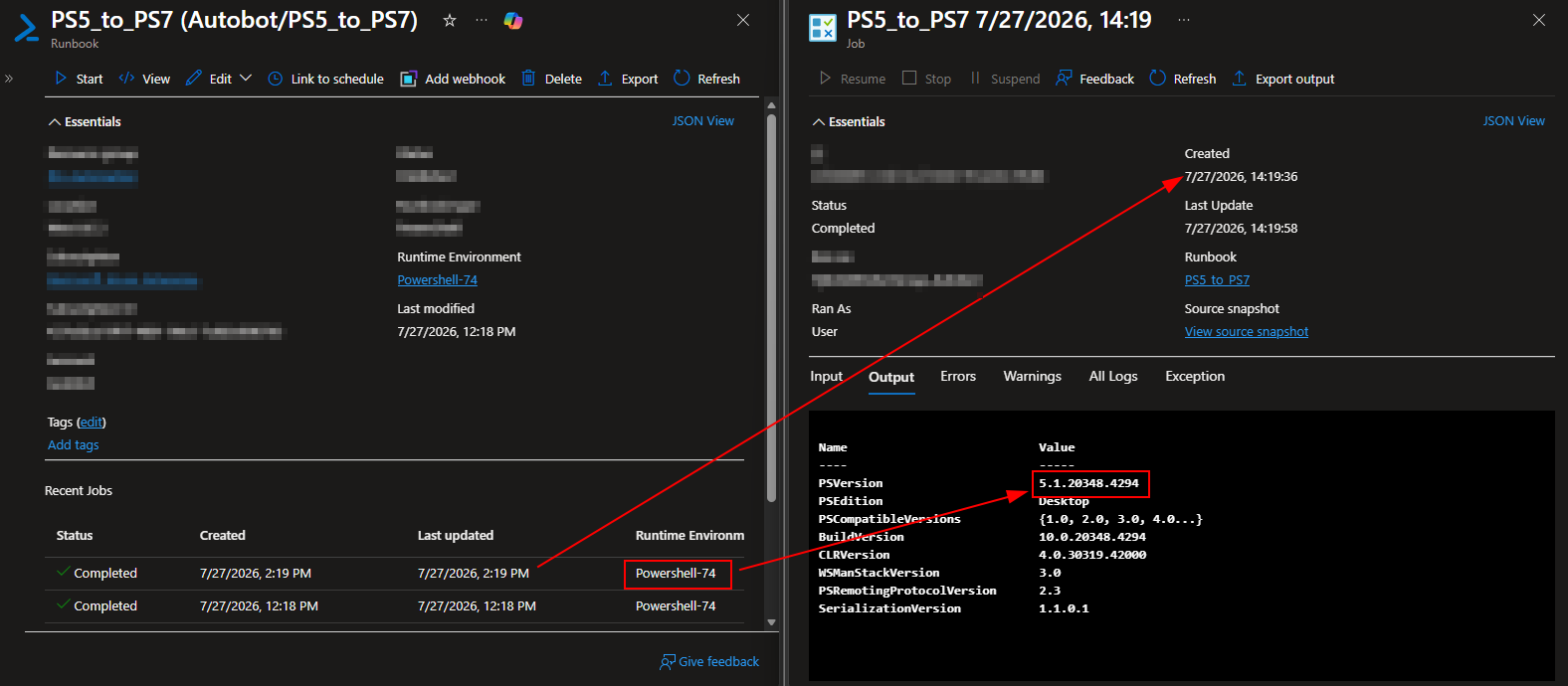Click Link to schedule

[325, 79]
